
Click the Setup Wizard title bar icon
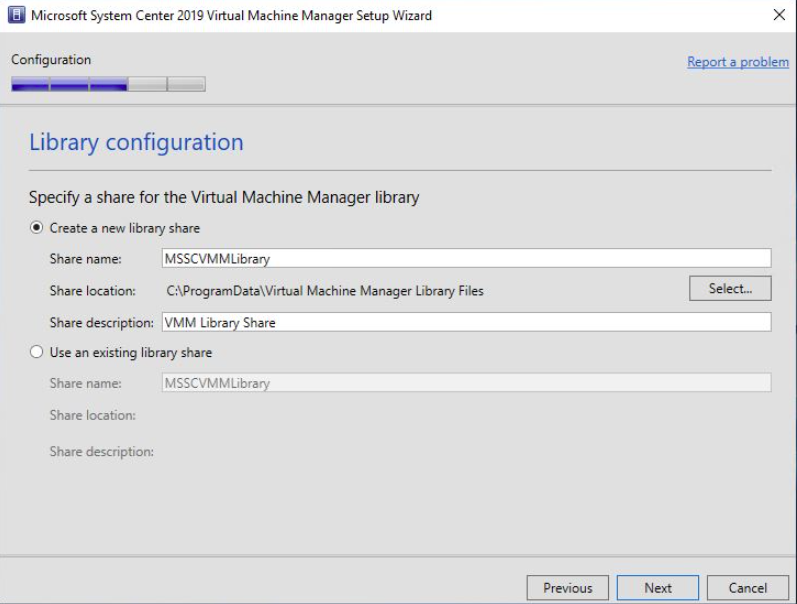click(x=16, y=15)
